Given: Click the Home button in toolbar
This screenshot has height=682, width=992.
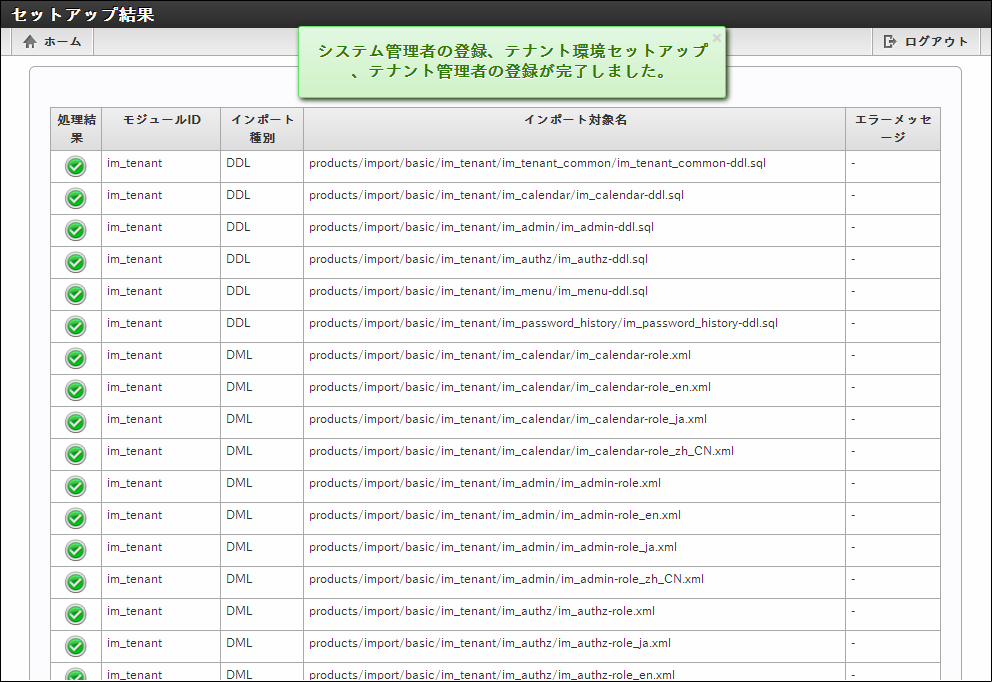Looking at the screenshot, I should 52,42.
